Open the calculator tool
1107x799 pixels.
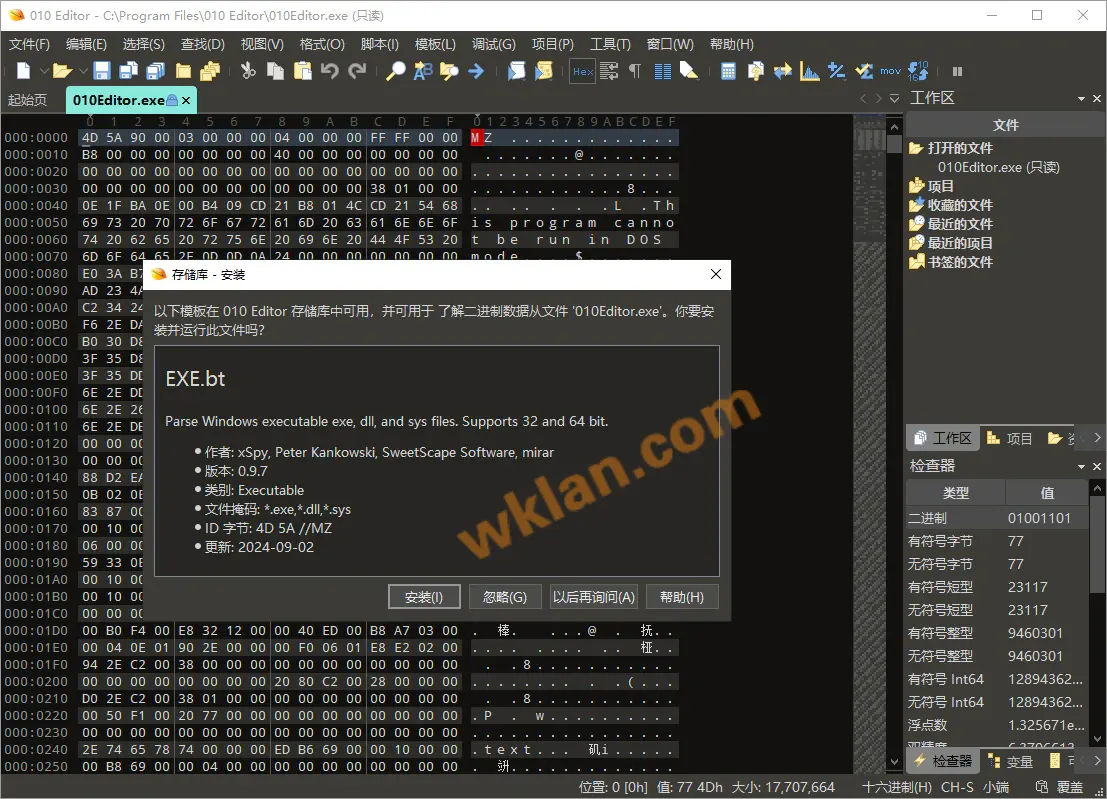728,71
